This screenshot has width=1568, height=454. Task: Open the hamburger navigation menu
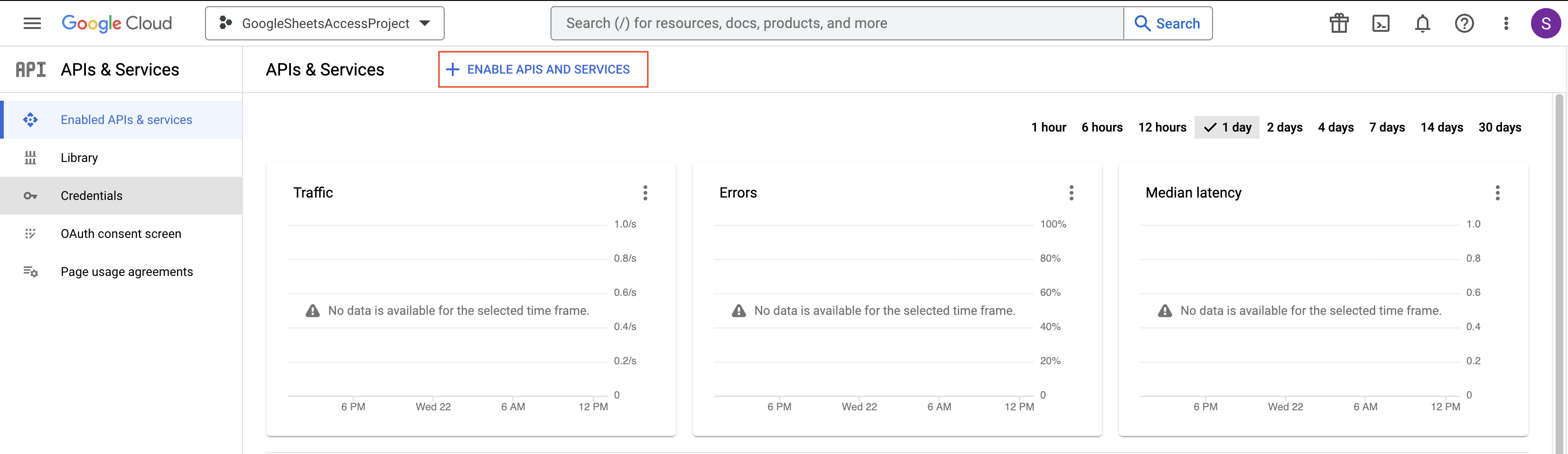coord(32,23)
